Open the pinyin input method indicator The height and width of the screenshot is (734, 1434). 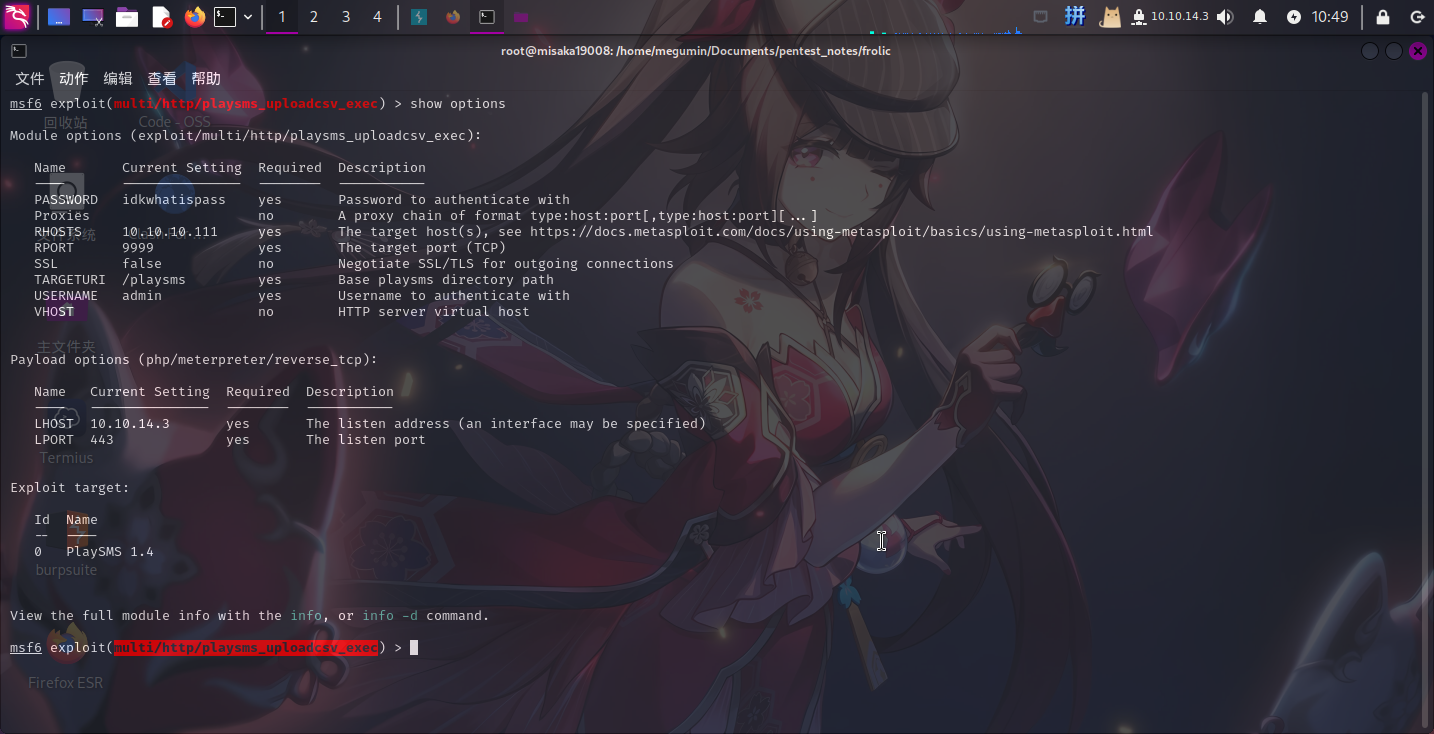point(1075,16)
